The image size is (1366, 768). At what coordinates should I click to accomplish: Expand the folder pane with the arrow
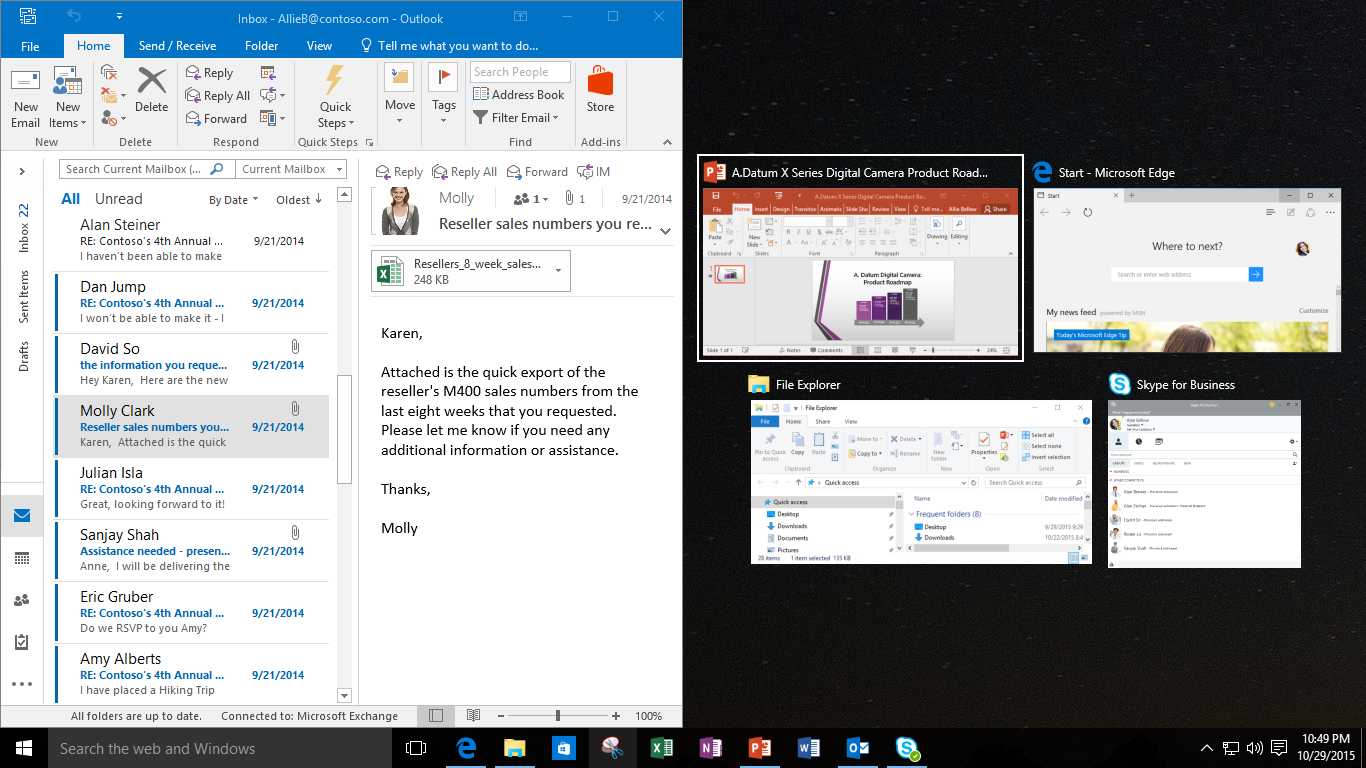pos(22,172)
